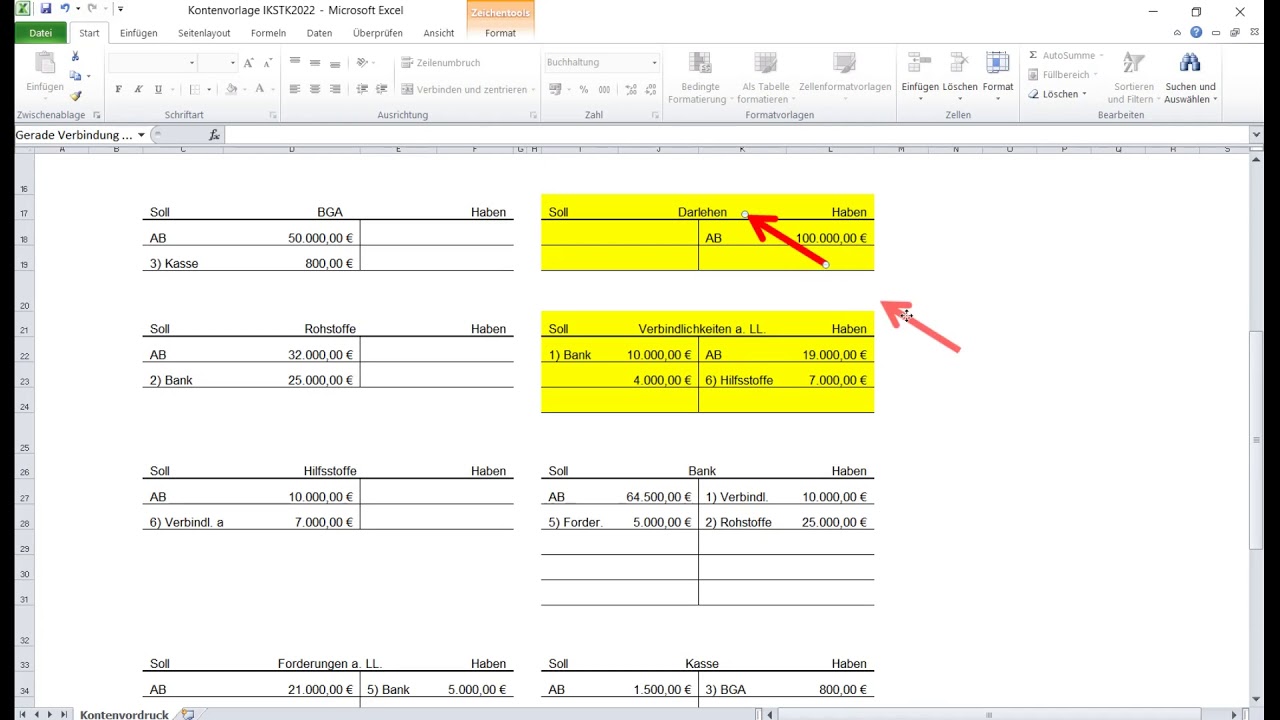Decrease indent in the Ausrichtung group
The height and width of the screenshot is (720, 1280).
tap(362, 89)
